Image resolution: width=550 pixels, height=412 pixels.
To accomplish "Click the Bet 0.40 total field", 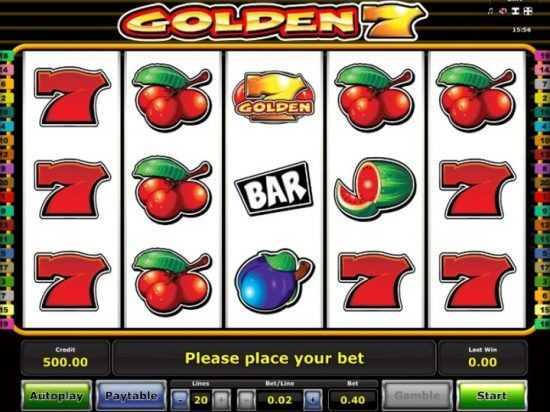I will [x=353, y=399].
